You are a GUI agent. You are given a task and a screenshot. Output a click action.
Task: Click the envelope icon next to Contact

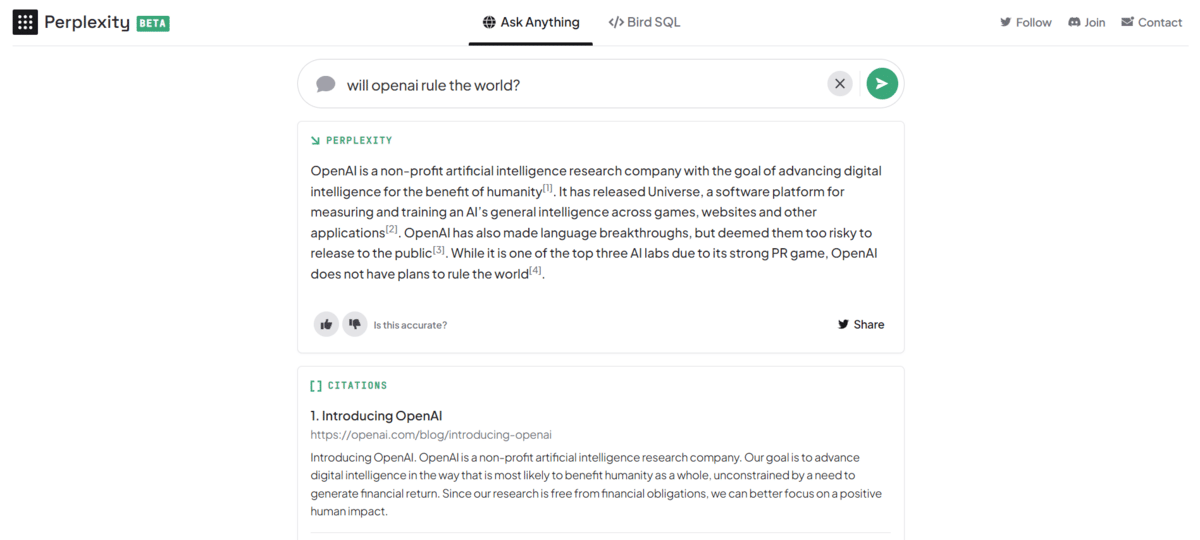1127,22
